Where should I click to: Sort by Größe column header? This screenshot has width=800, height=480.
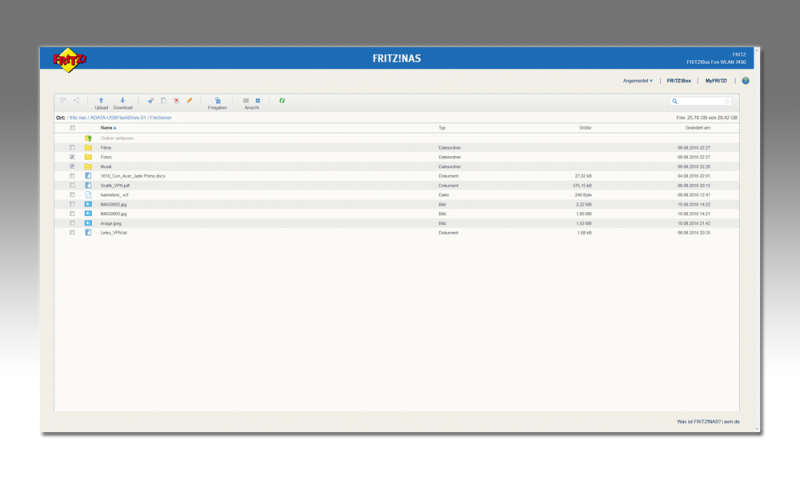[585, 128]
